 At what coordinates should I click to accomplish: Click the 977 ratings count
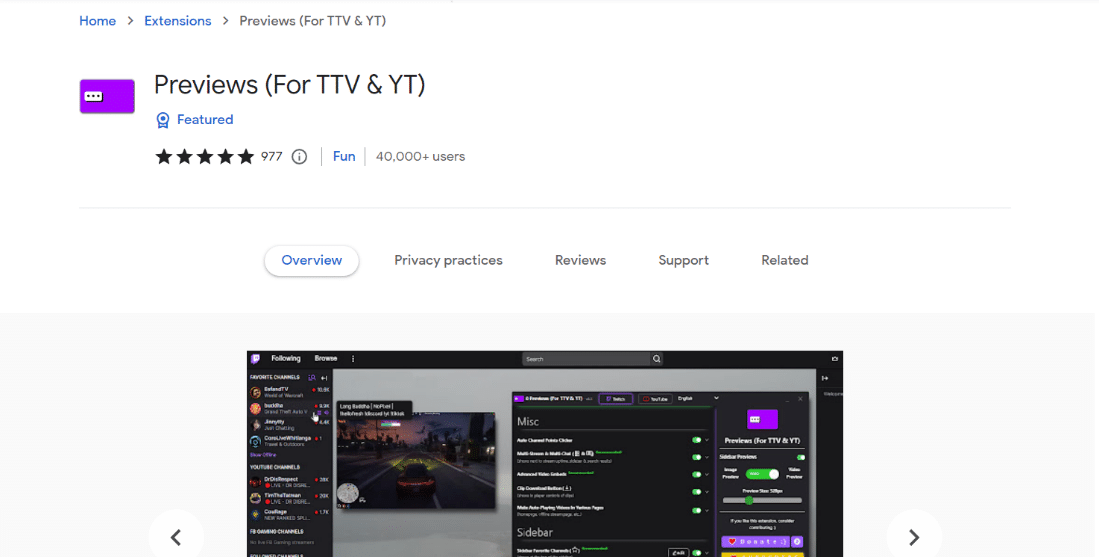[272, 156]
